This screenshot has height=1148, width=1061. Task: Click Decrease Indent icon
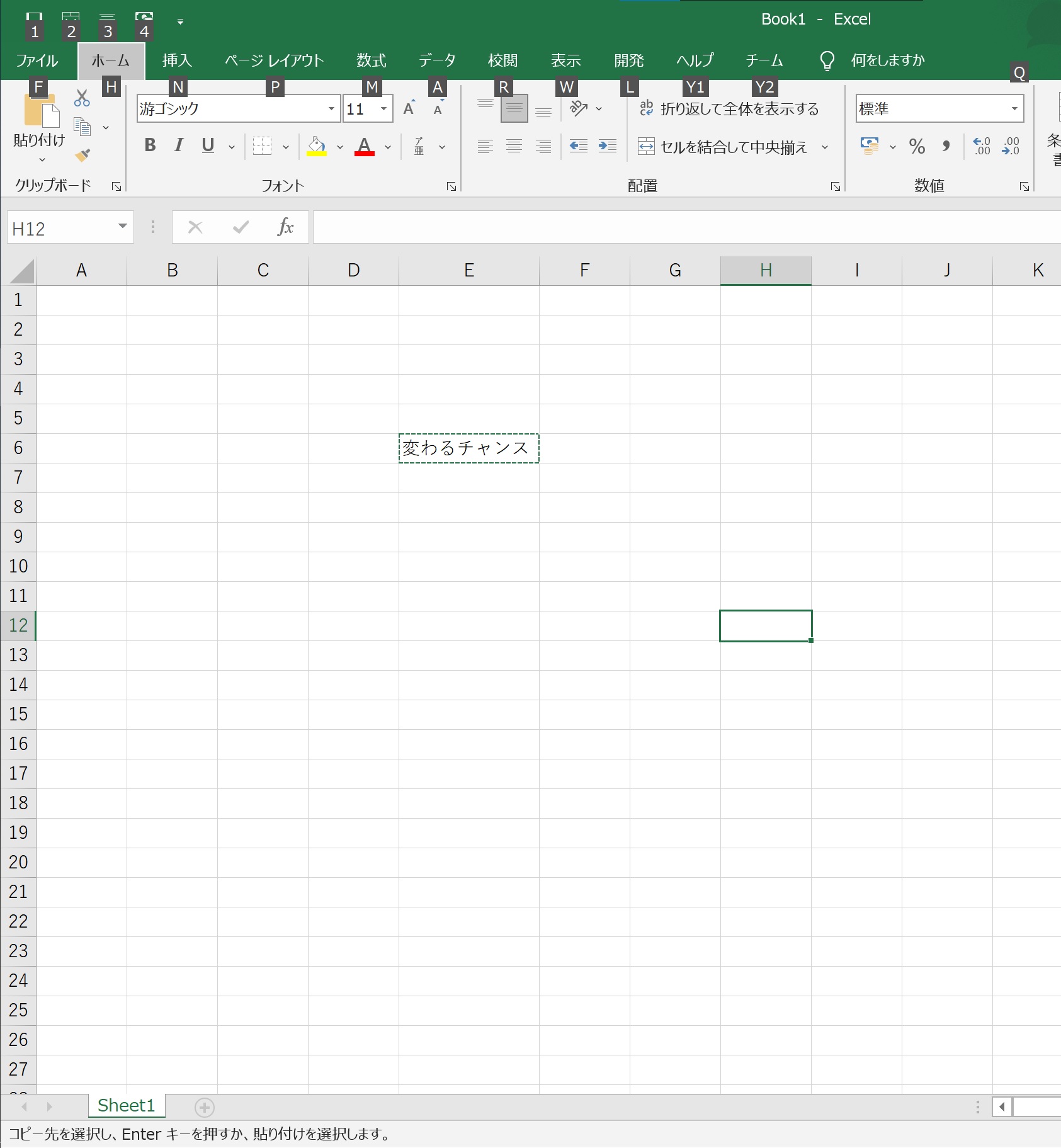click(578, 146)
